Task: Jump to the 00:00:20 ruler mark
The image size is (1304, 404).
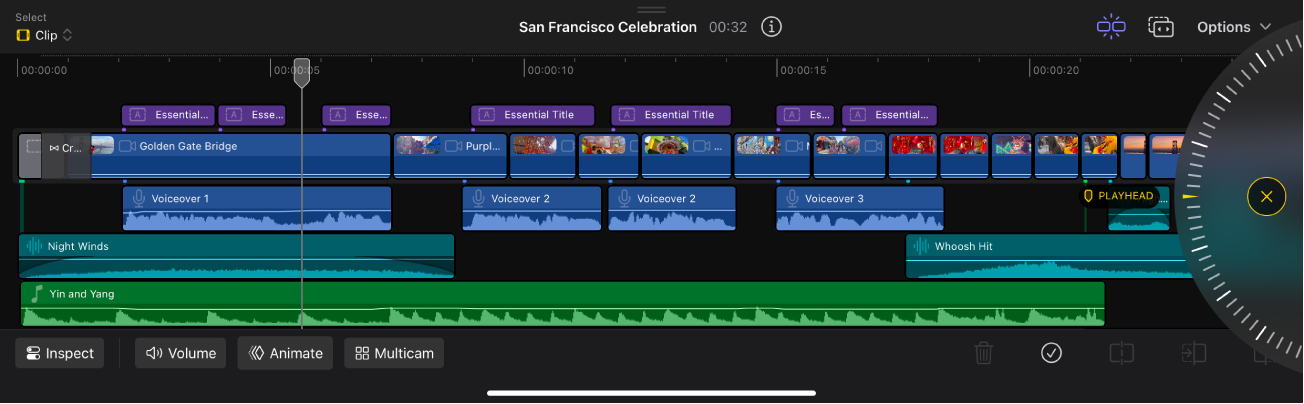Action: click(1054, 71)
